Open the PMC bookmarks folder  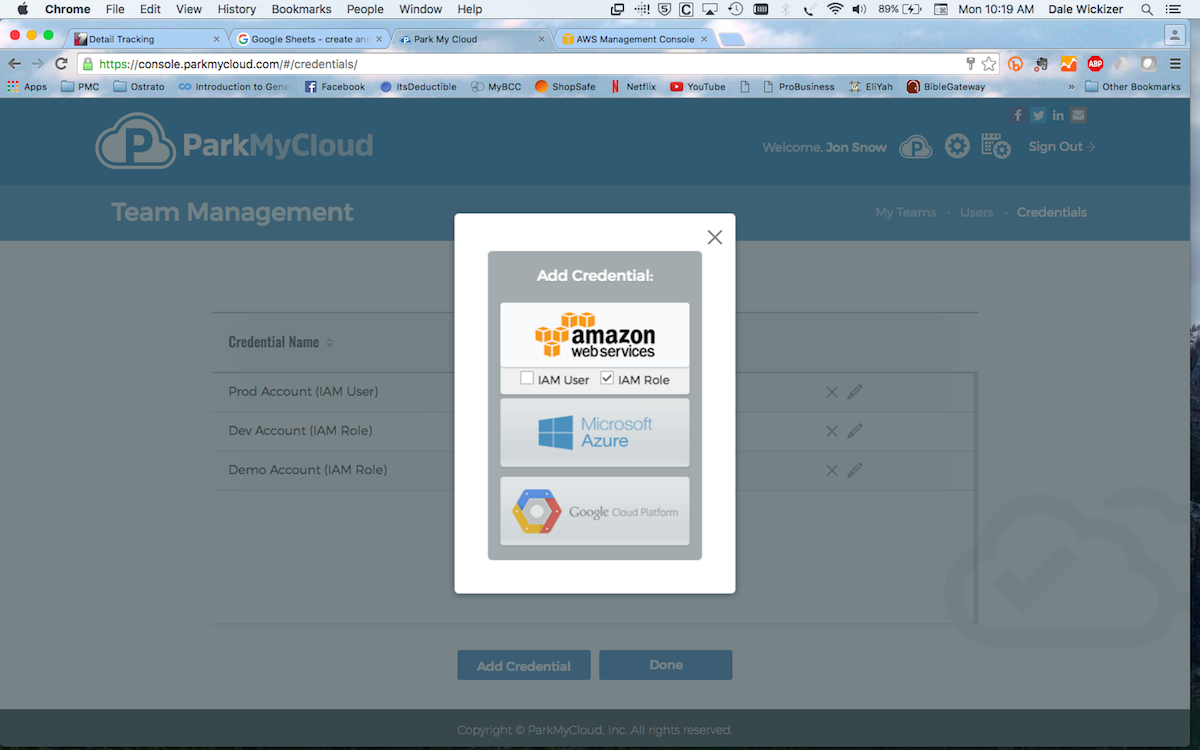[x=80, y=87]
